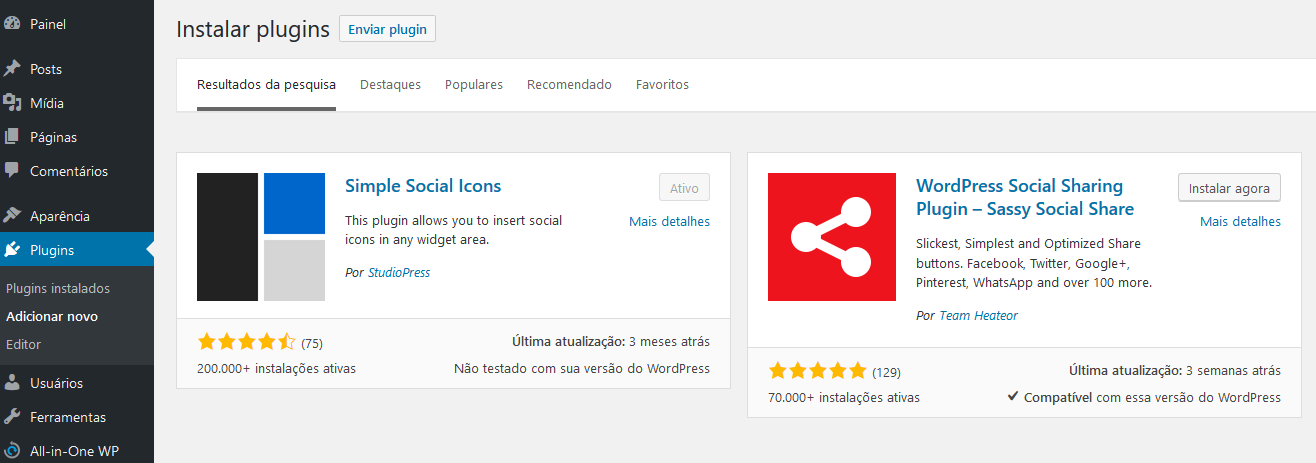Click the Sassy Social Share red thumbnail
This screenshot has height=463, width=1316.
point(832,237)
